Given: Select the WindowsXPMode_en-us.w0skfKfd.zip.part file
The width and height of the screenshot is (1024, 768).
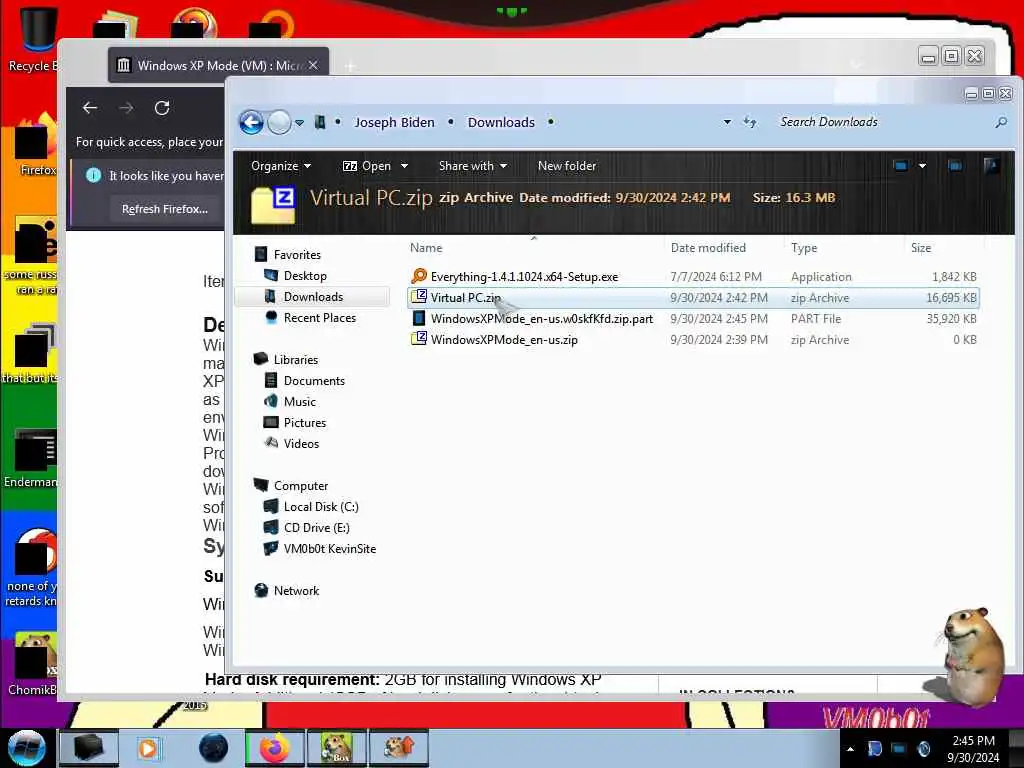Looking at the screenshot, I should [693, 319].
